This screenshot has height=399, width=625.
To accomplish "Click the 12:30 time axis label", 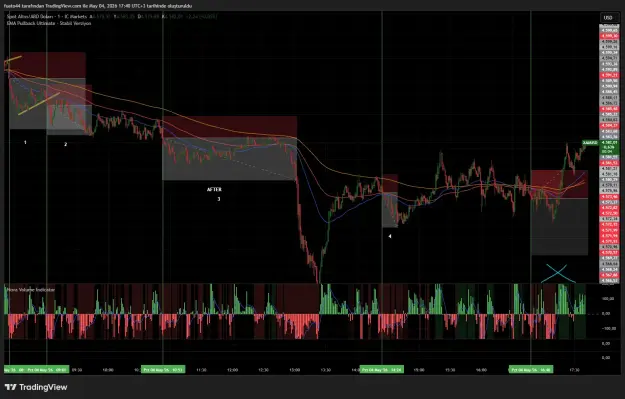I will (263, 370).
